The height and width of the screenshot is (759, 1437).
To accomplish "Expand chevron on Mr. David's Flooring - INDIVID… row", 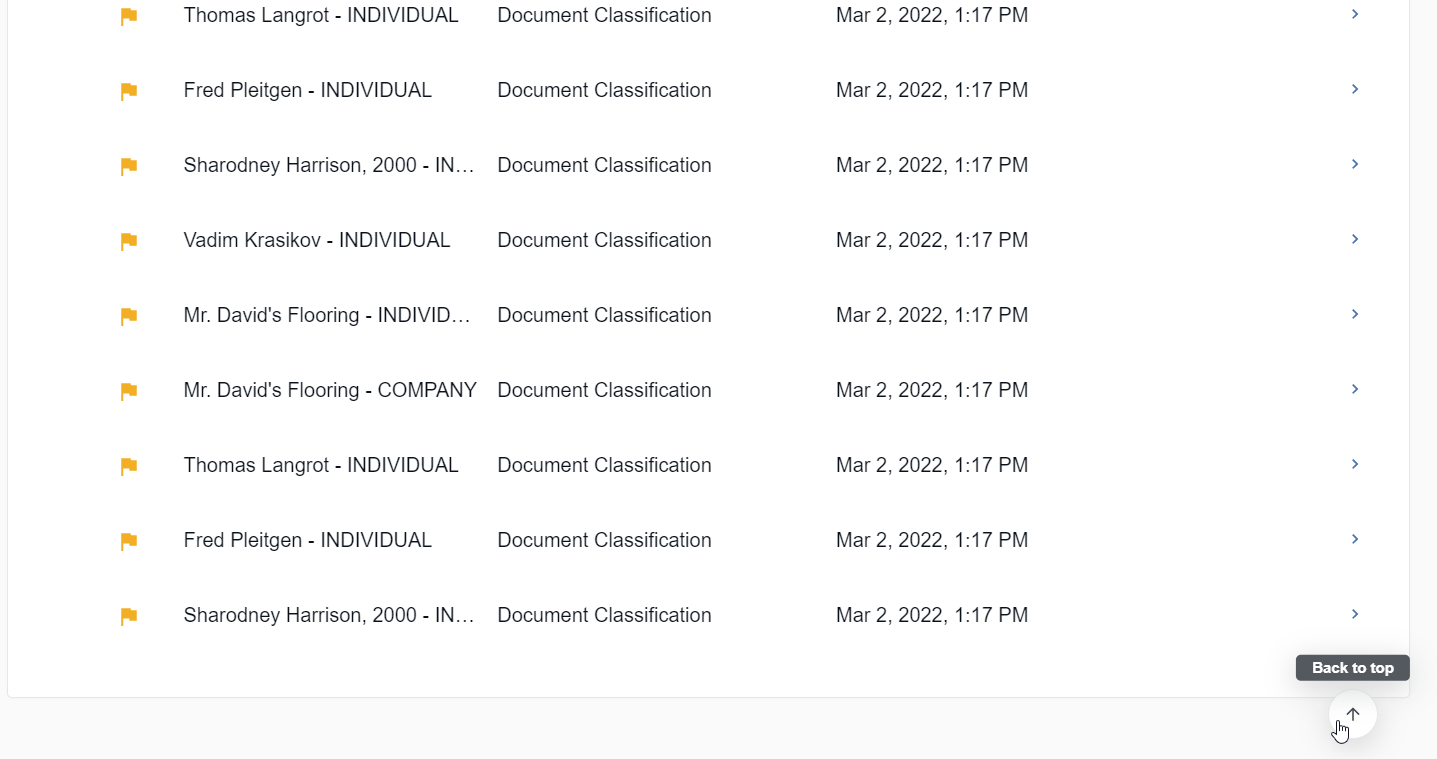I will point(1355,314).
